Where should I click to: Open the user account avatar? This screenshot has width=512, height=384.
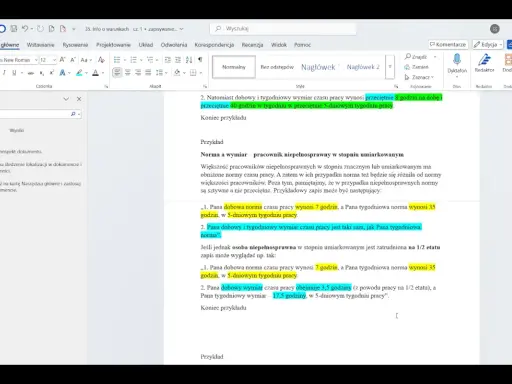(495, 29)
